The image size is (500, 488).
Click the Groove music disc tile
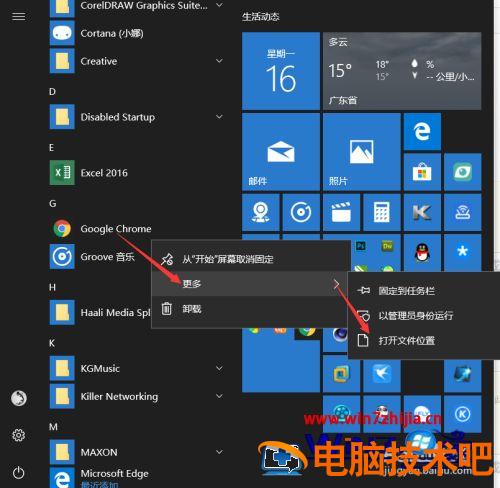pos(301,212)
